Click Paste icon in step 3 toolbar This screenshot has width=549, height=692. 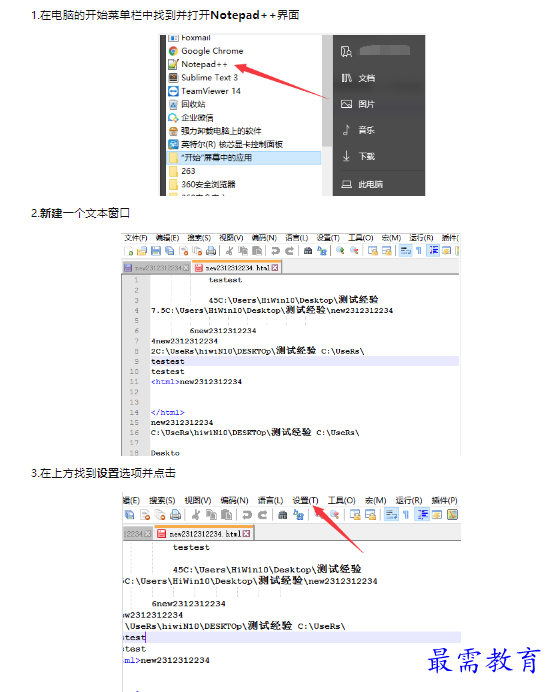point(226,515)
